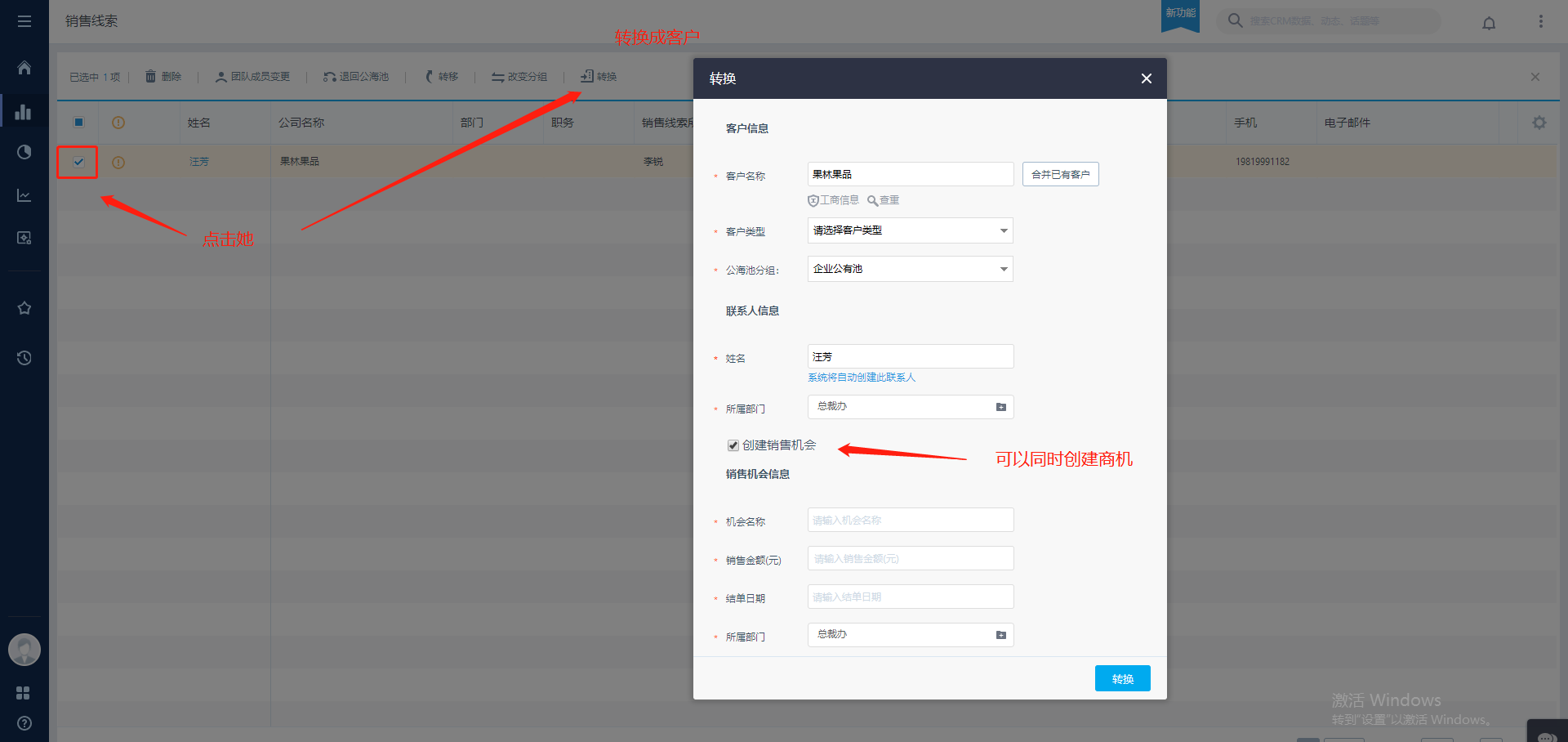Open the 公海池分组 dropdown
Screen dimensions: 1568x742
click(910, 269)
